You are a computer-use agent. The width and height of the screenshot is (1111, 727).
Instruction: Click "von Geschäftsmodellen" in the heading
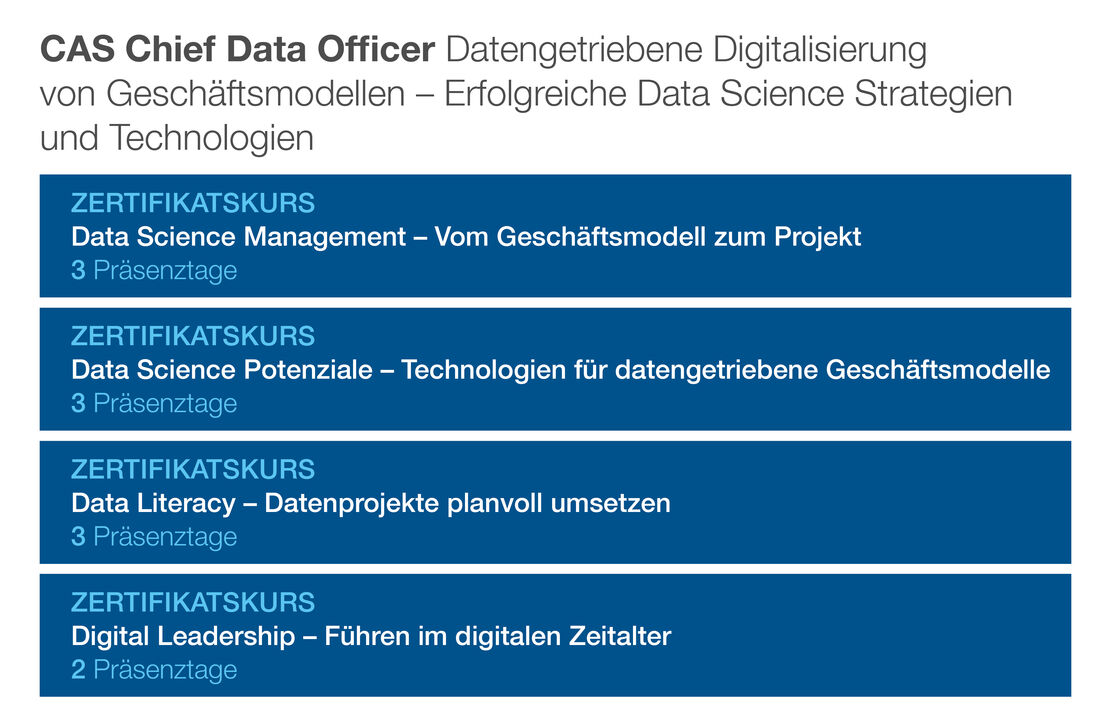click(x=222, y=94)
